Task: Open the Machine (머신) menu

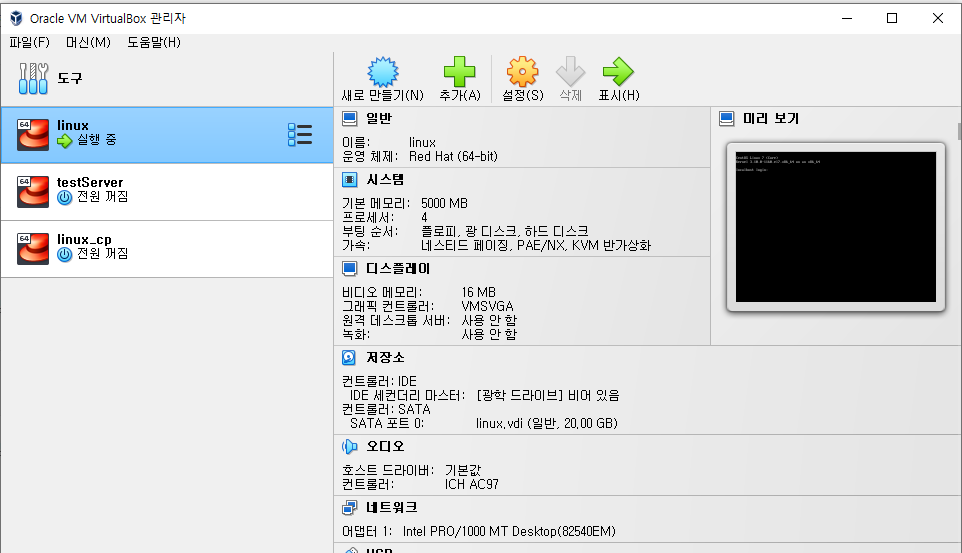Action: coord(88,42)
